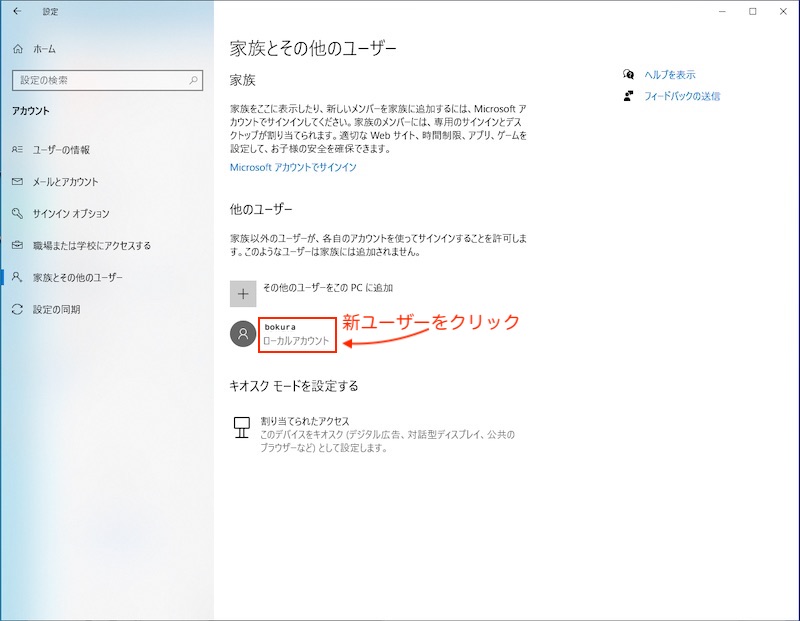Click the feedback icon beside フィードバックの送信

pos(629,96)
